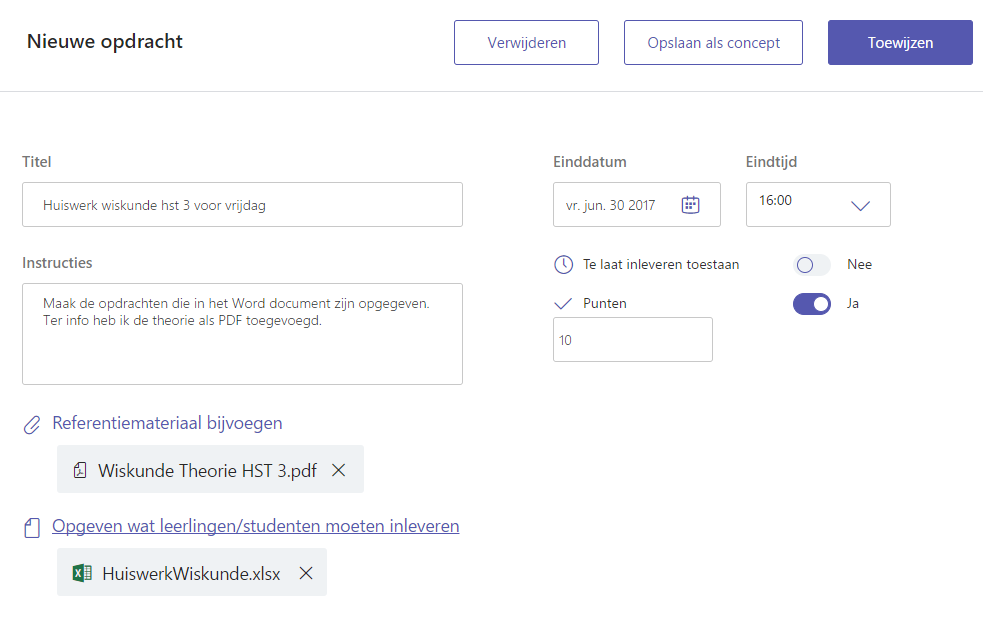This screenshot has height=625, width=983.
Task: Open the calendar date picker icon
Action: 690,205
